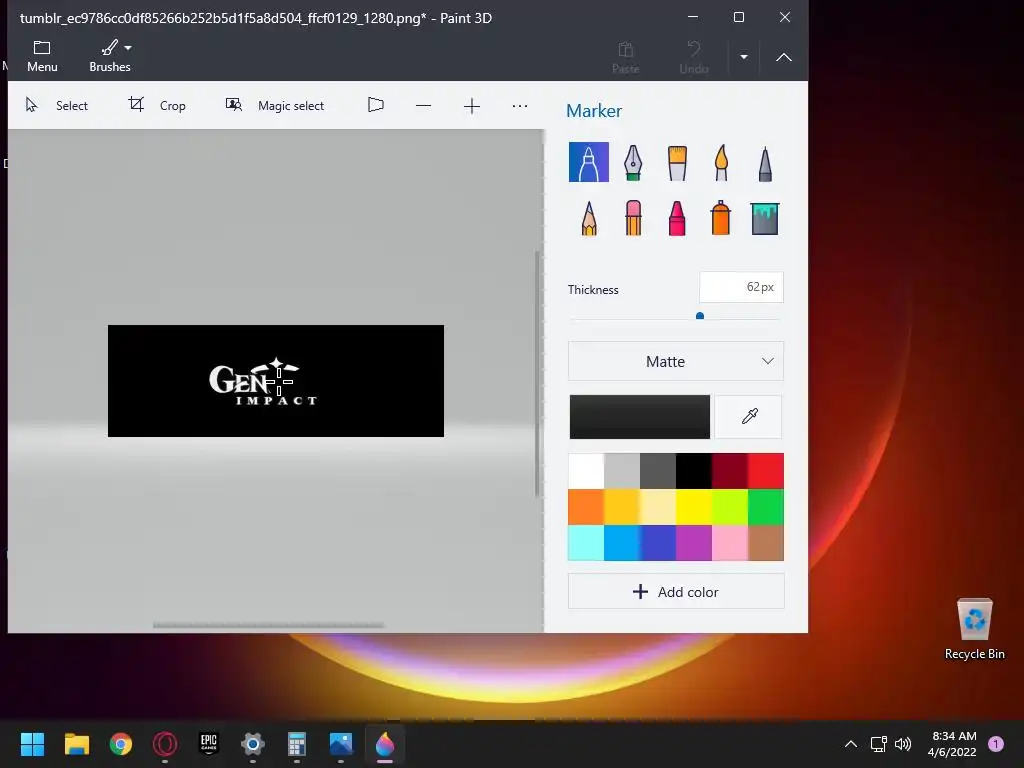Zoom in with the plus icon
Screen dimensions: 1024x768
(472, 105)
